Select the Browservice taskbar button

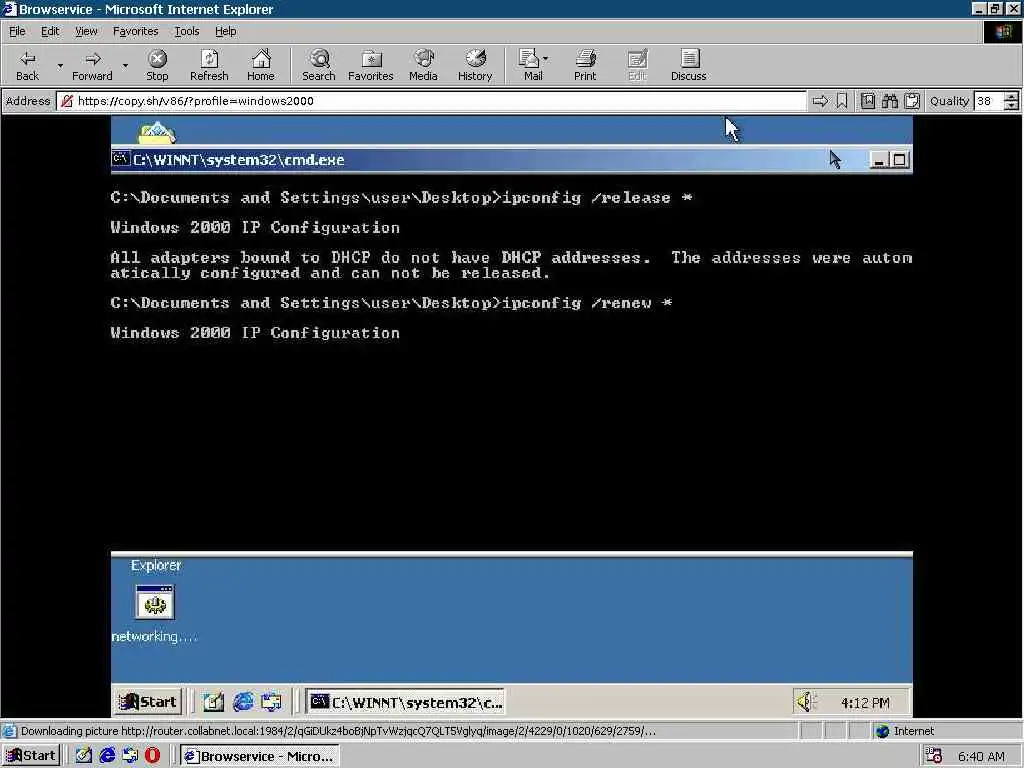pos(260,756)
